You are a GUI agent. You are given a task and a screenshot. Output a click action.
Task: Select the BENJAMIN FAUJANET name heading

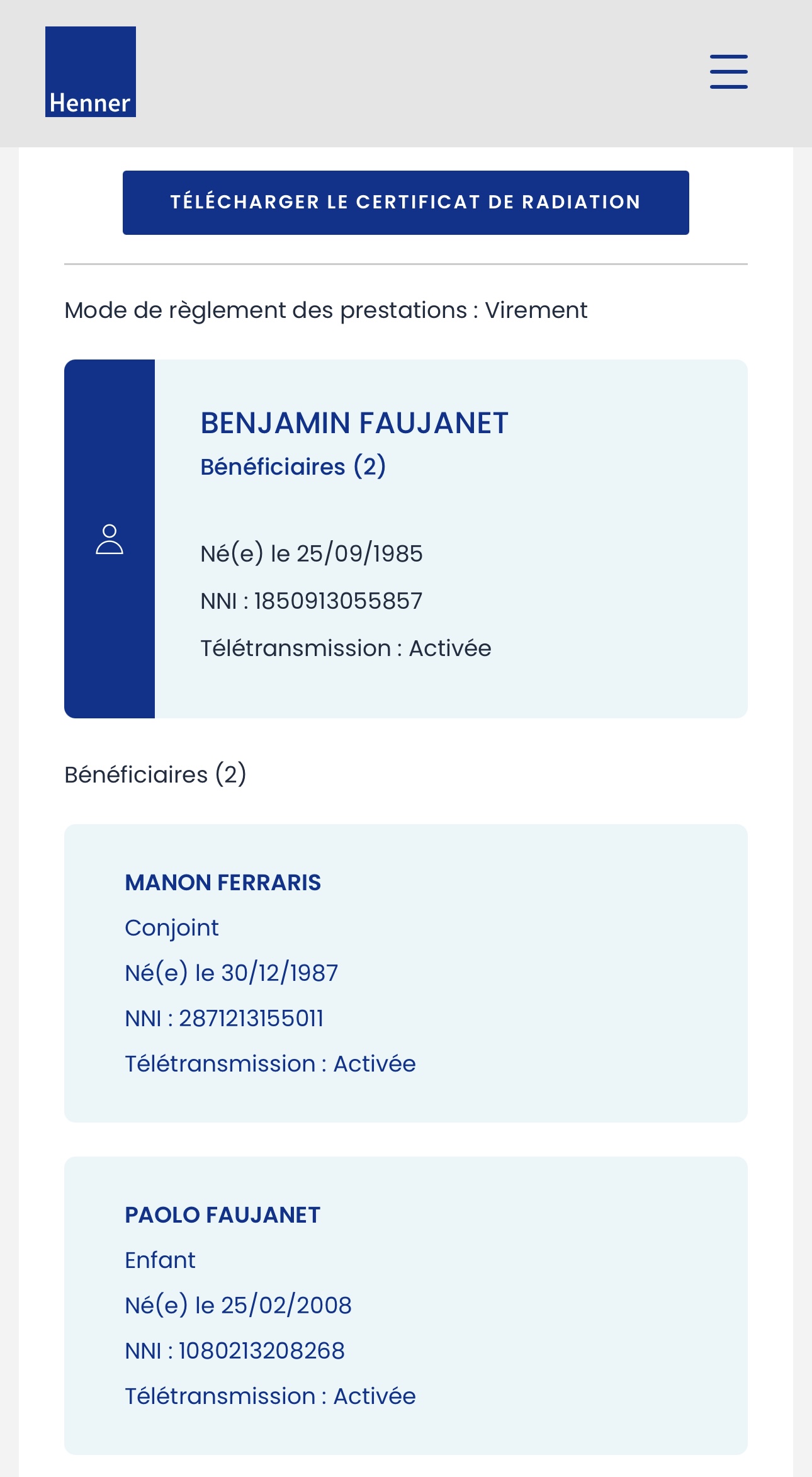pyautogui.click(x=354, y=423)
